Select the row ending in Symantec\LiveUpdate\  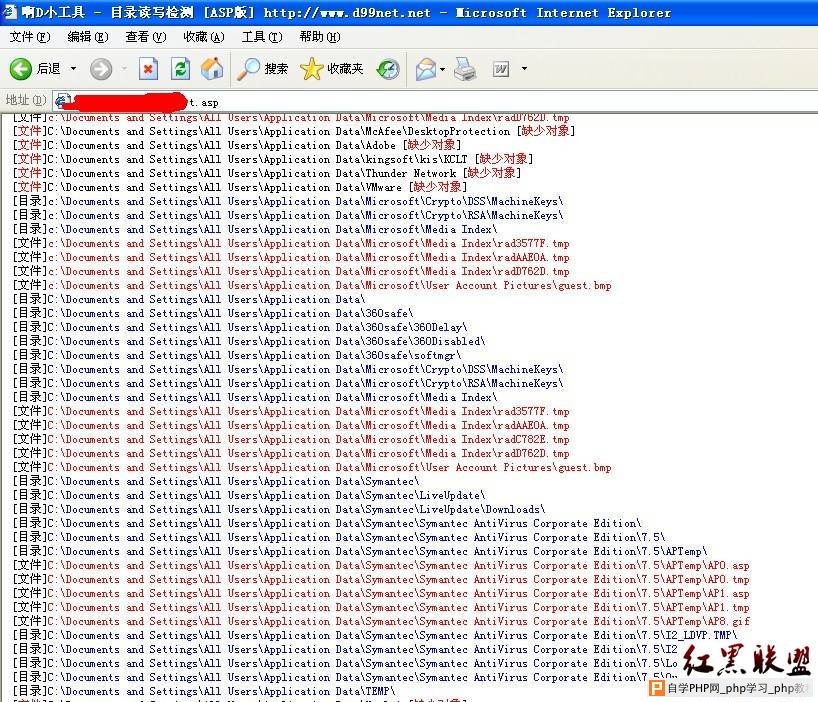point(249,495)
